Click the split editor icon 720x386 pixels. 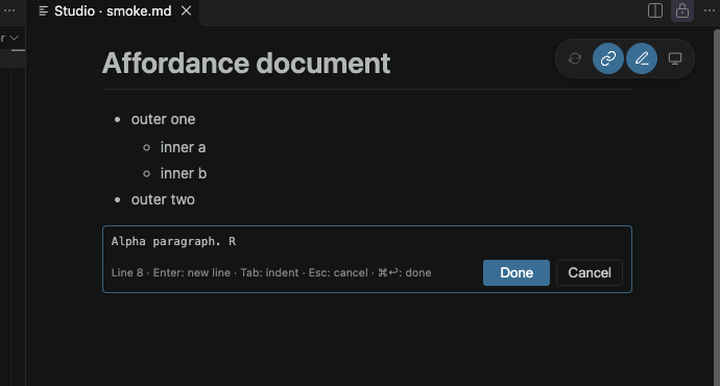[x=655, y=11]
